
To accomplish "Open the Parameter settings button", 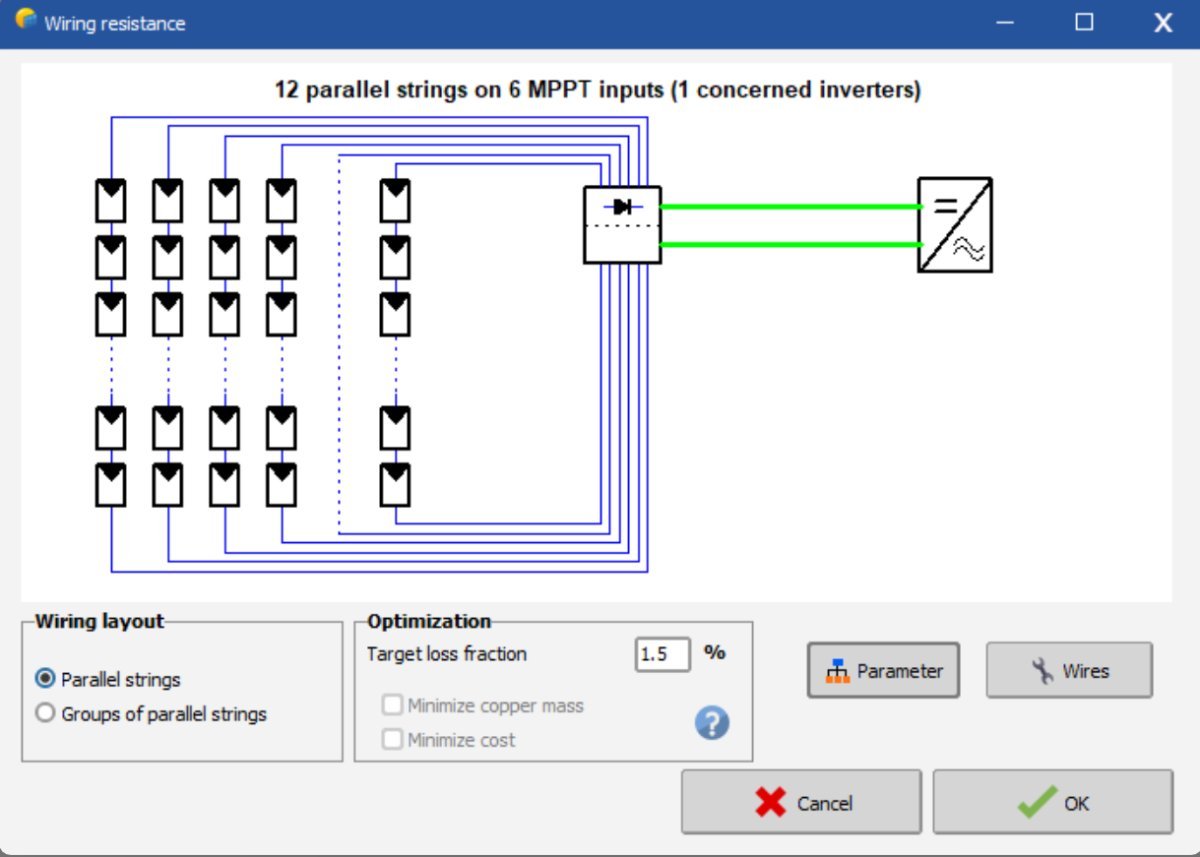I will coord(883,671).
